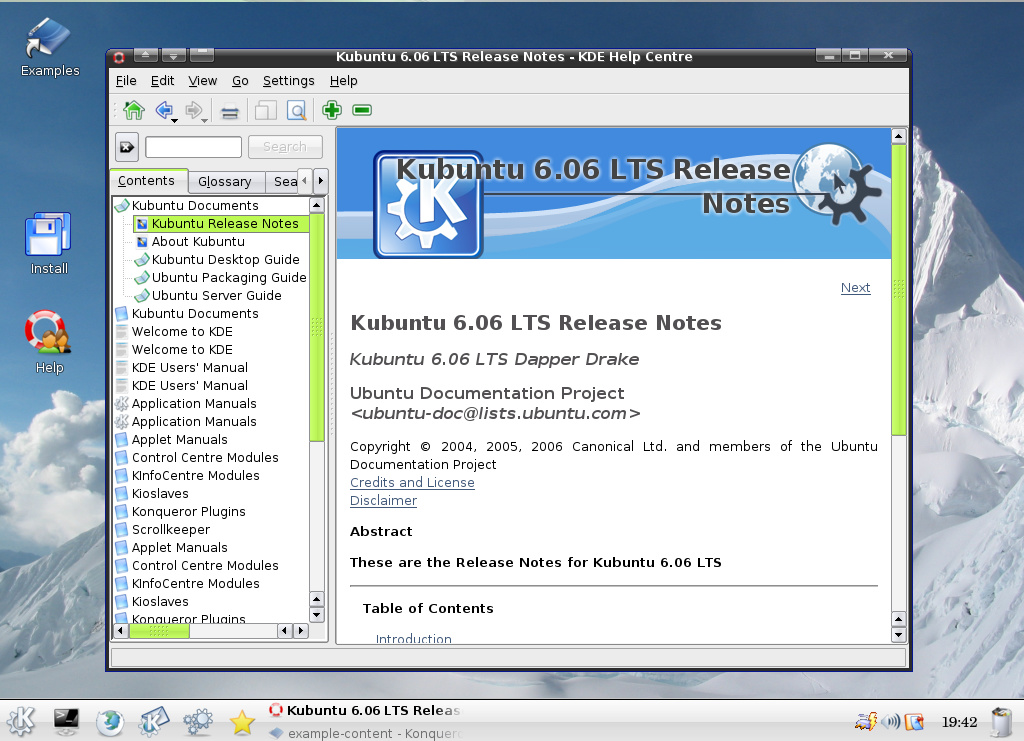1024x741 pixels.
Task: Click the clipboard Klipper tray icon
Action: (914, 721)
